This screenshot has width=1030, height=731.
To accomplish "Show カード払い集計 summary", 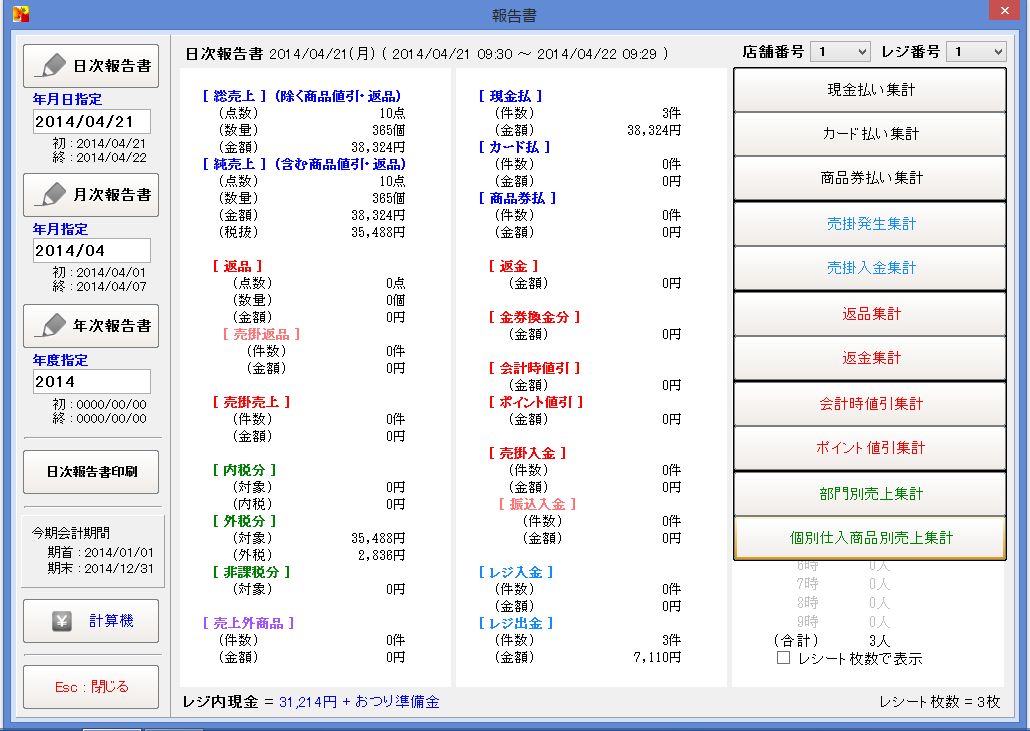I will [869, 134].
